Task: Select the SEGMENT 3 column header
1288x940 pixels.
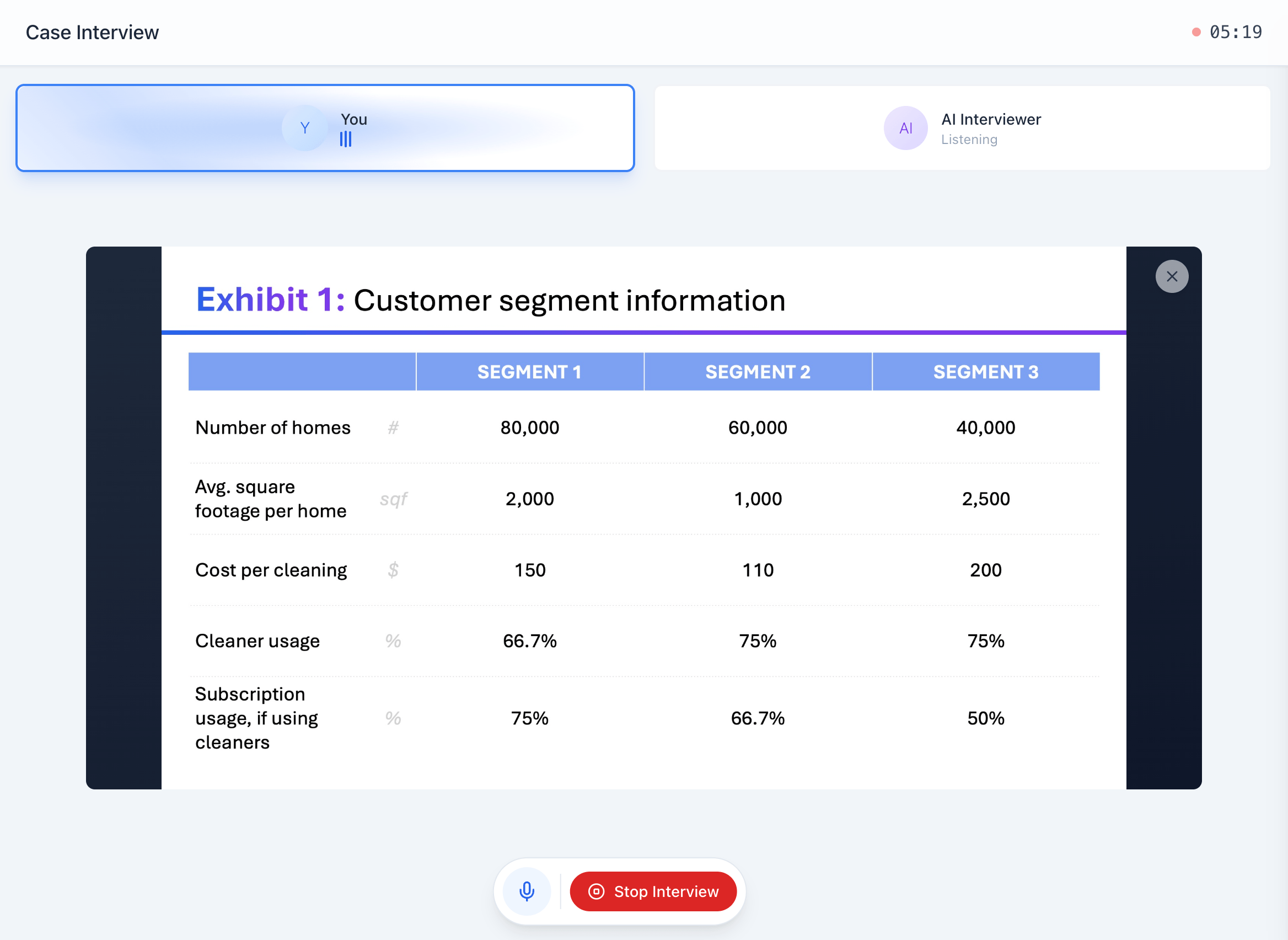Action: (x=985, y=372)
